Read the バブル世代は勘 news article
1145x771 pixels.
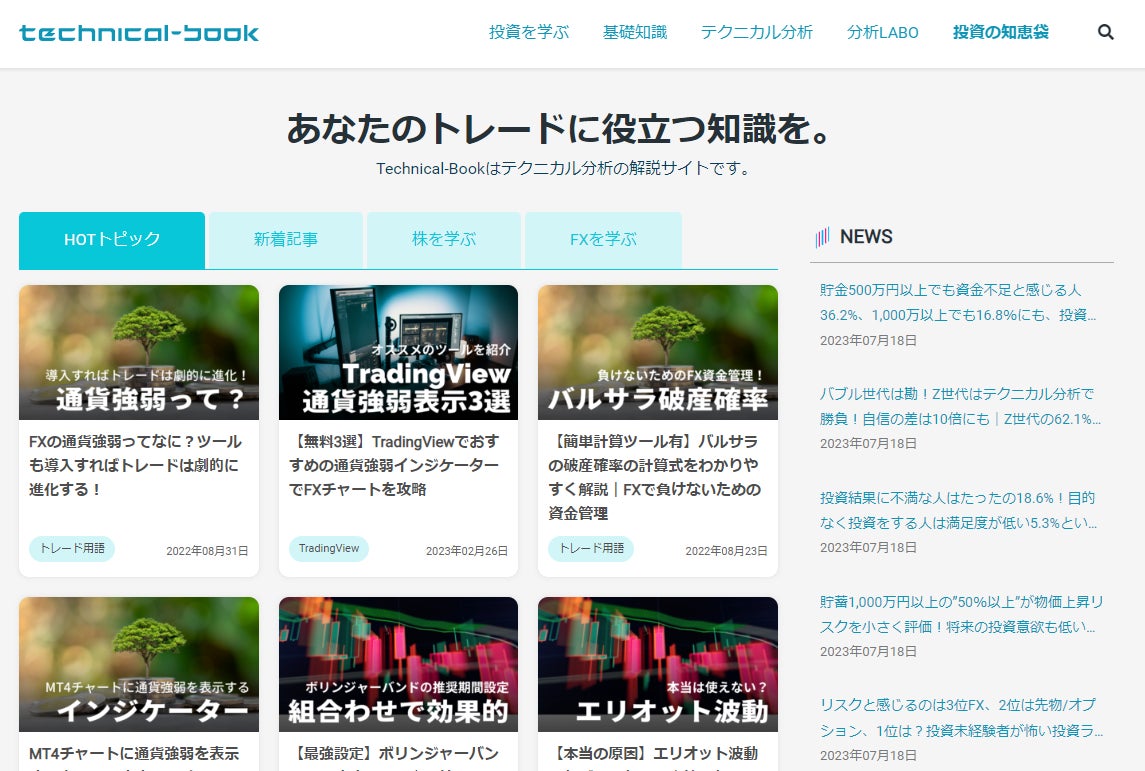coord(957,406)
